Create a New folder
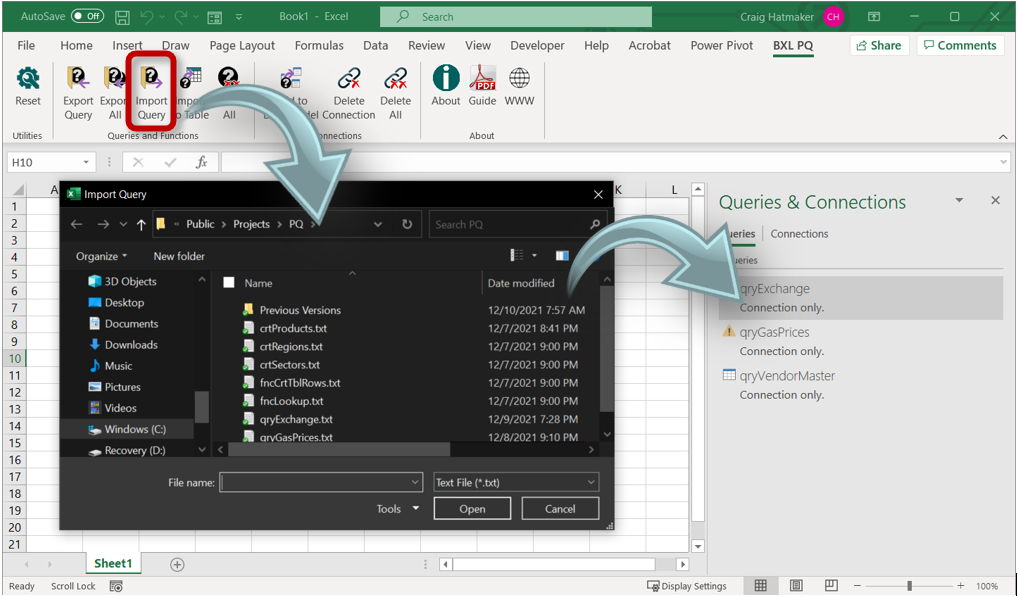The height and width of the screenshot is (597, 1018). point(179,256)
